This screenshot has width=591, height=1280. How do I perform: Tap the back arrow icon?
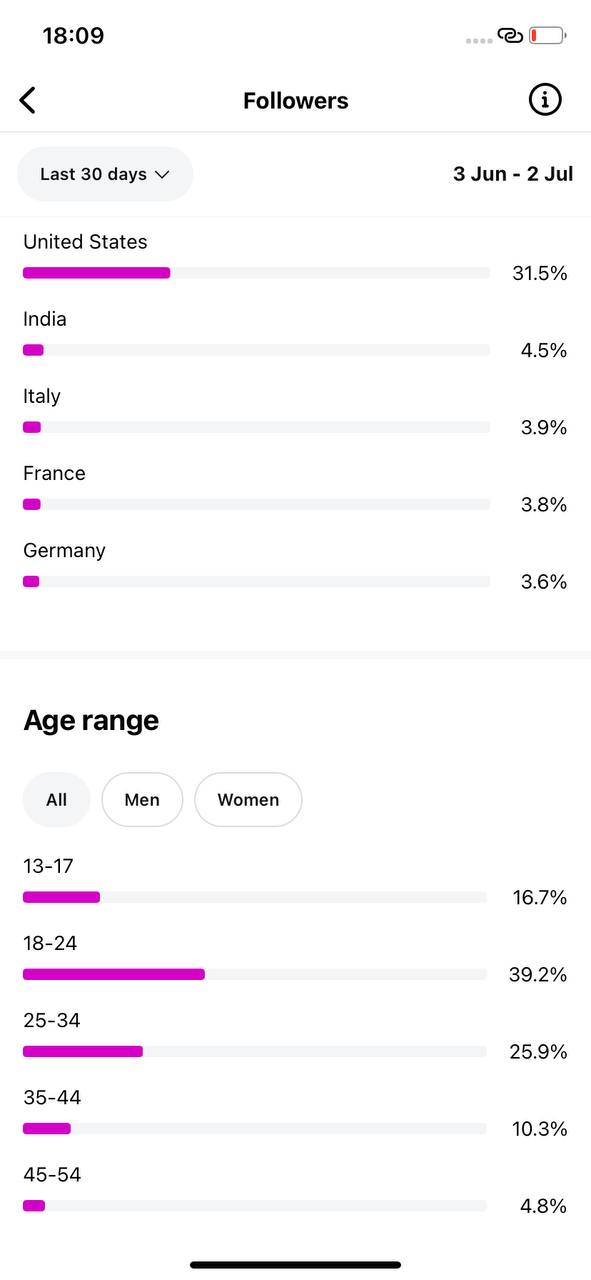28,100
